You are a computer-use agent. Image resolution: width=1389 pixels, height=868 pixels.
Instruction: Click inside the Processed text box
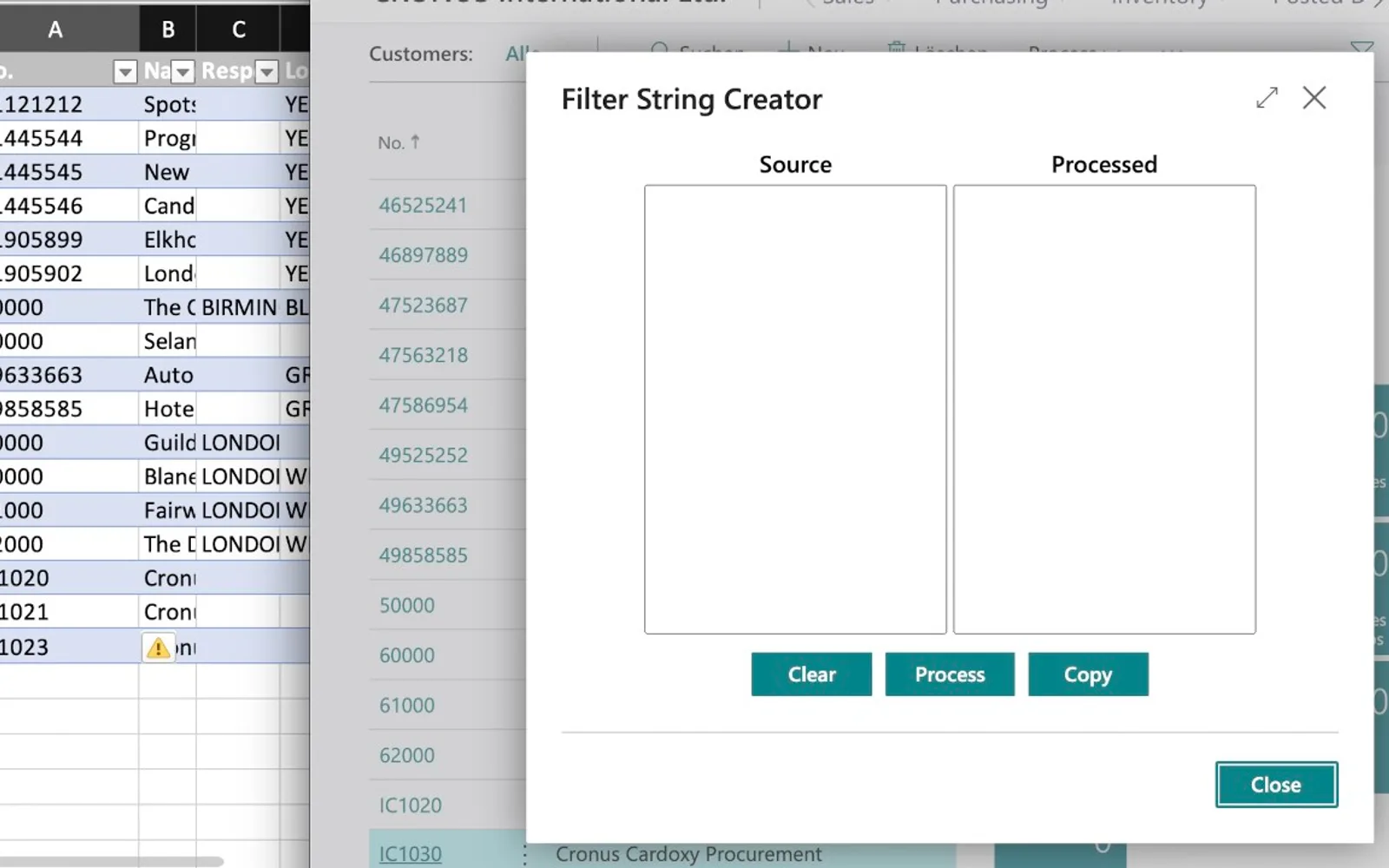point(1104,409)
